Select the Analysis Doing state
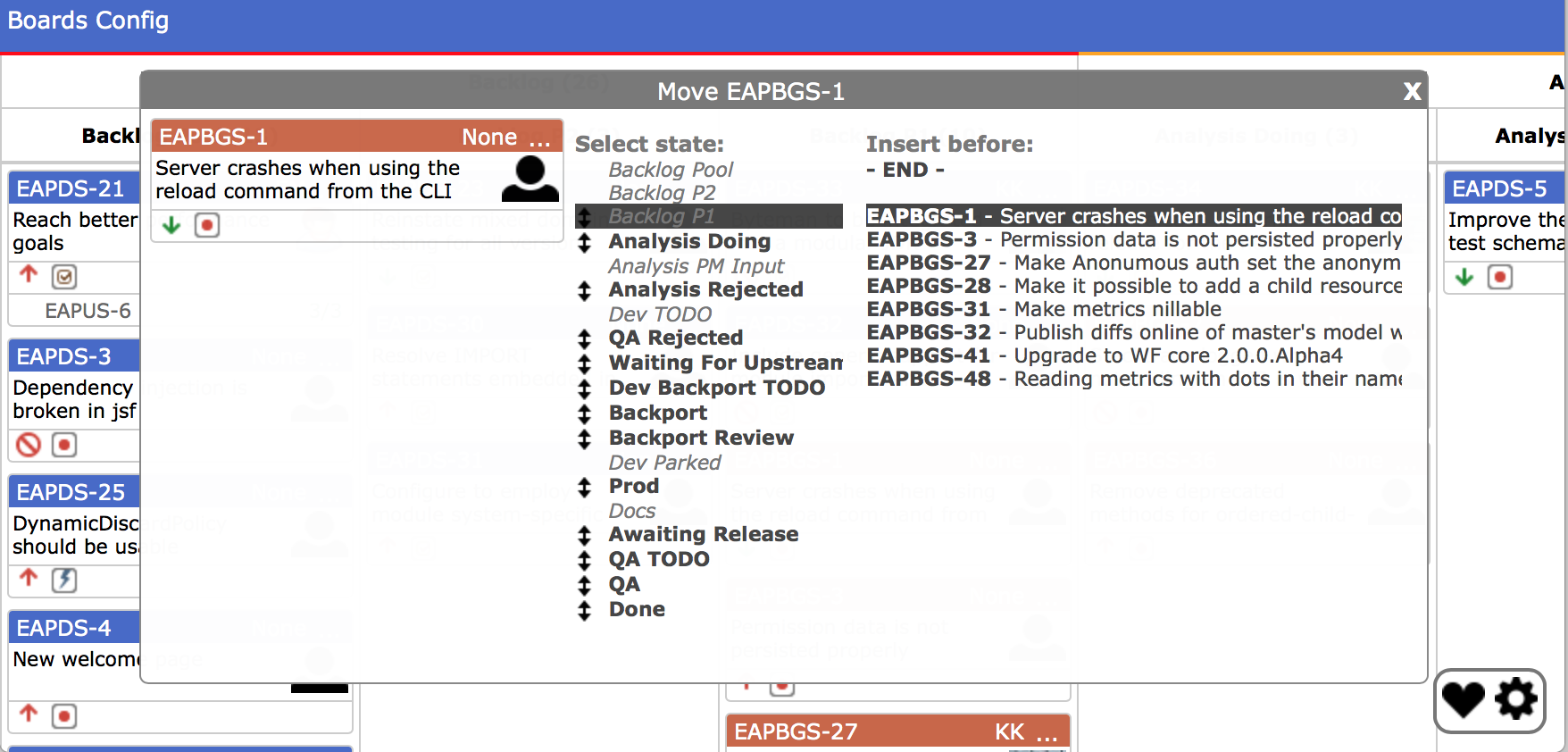Image resolution: width=1568 pixels, height=752 pixels. point(689,241)
